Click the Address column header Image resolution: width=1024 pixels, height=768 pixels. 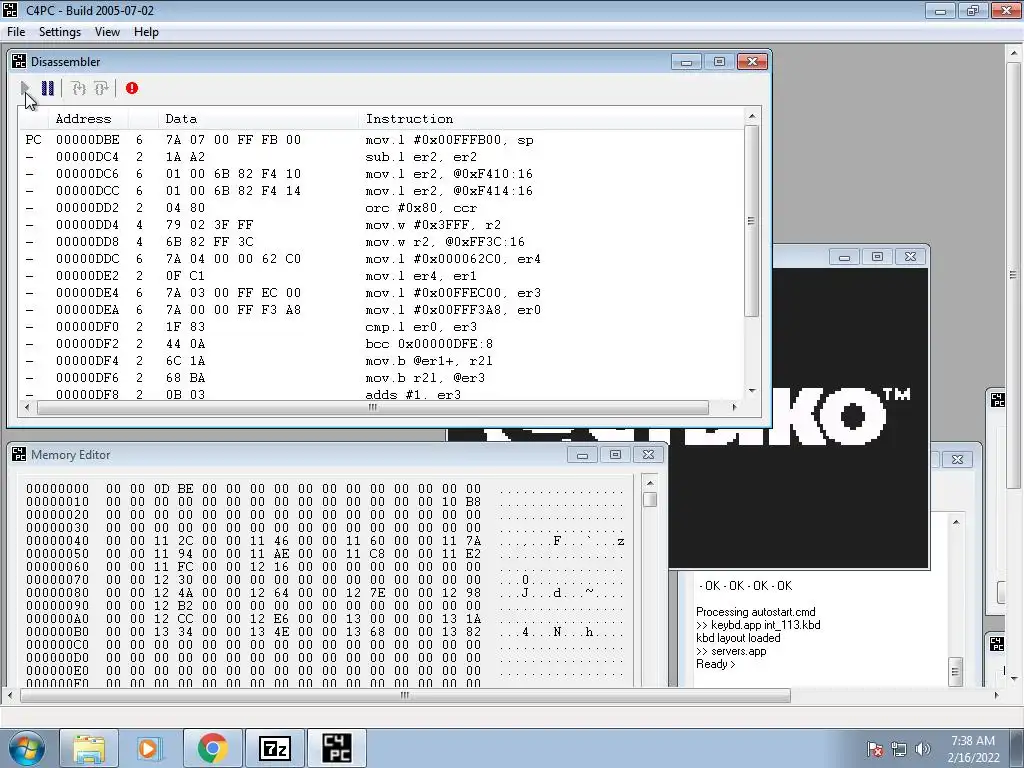(x=88, y=119)
